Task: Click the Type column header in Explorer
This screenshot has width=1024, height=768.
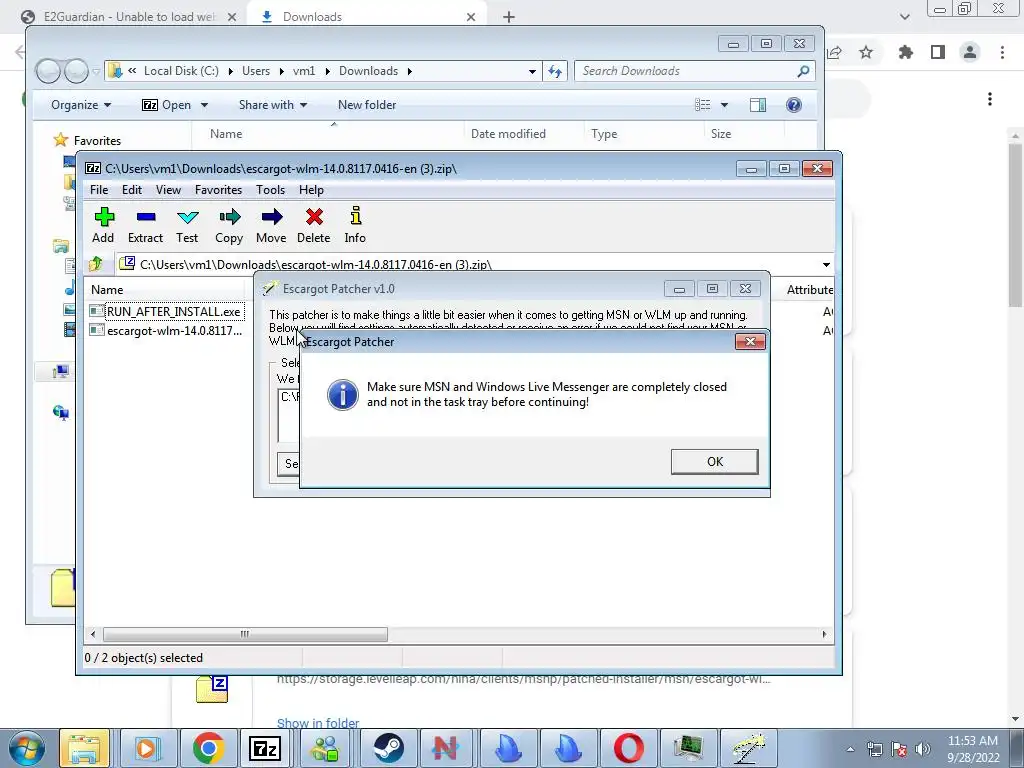Action: tap(604, 134)
